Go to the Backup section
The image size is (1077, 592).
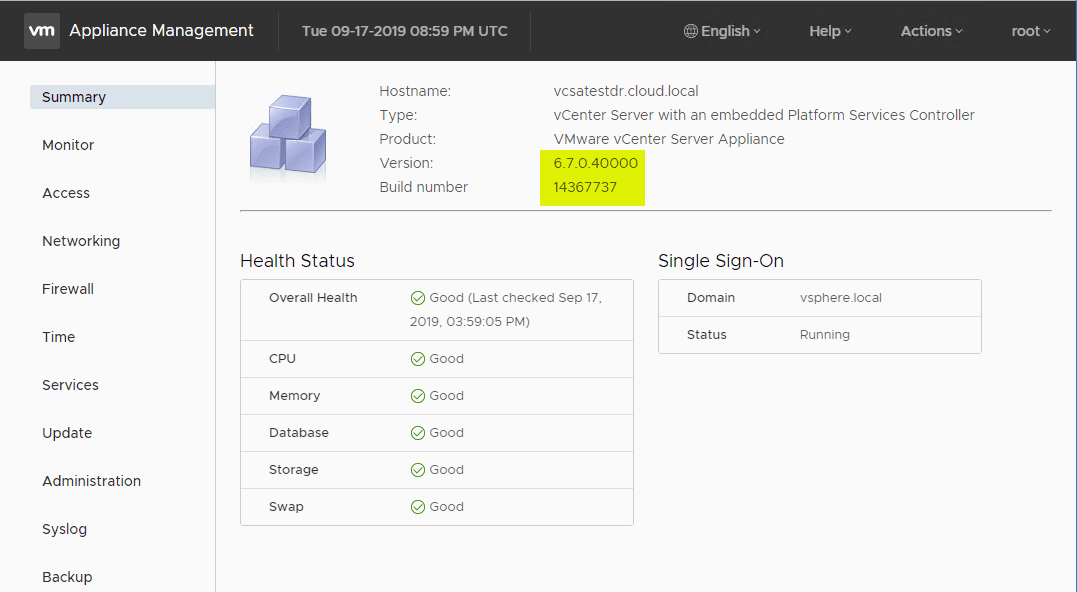67,576
